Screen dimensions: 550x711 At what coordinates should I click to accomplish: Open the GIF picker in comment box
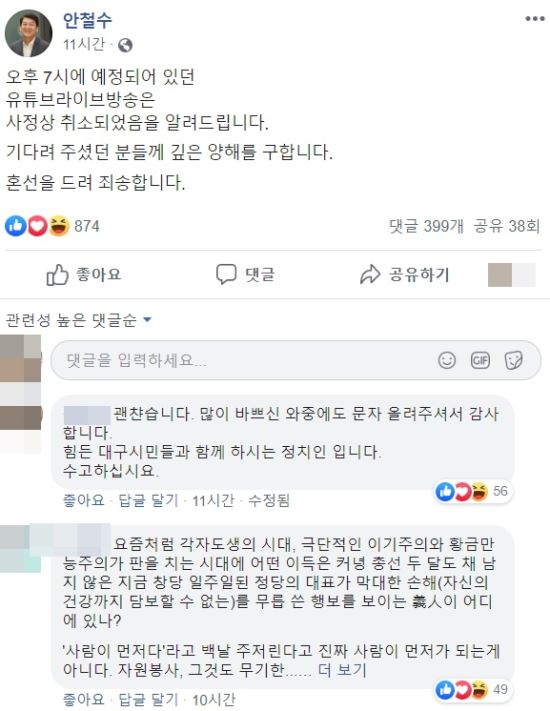click(x=480, y=360)
